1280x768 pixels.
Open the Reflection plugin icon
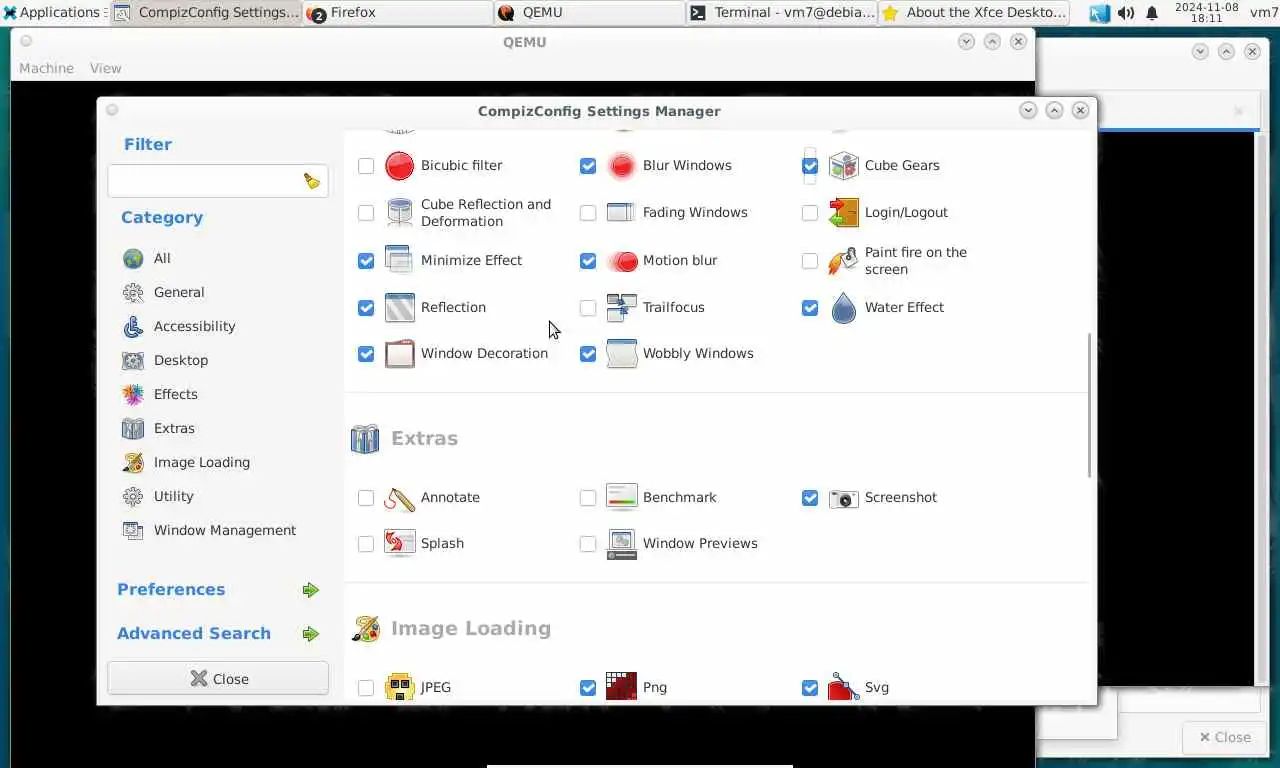tap(399, 308)
